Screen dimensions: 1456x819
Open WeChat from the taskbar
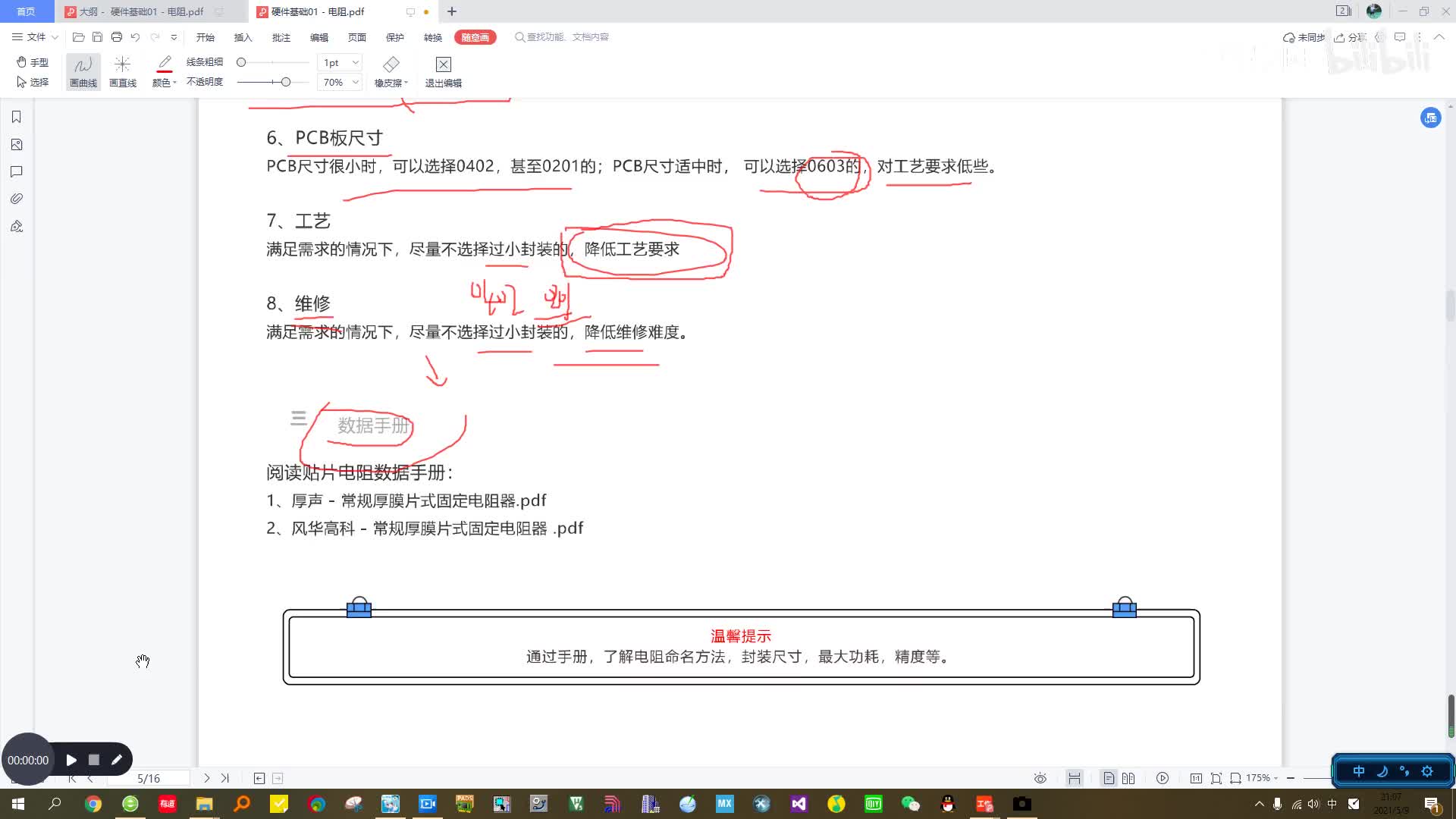[x=910, y=804]
